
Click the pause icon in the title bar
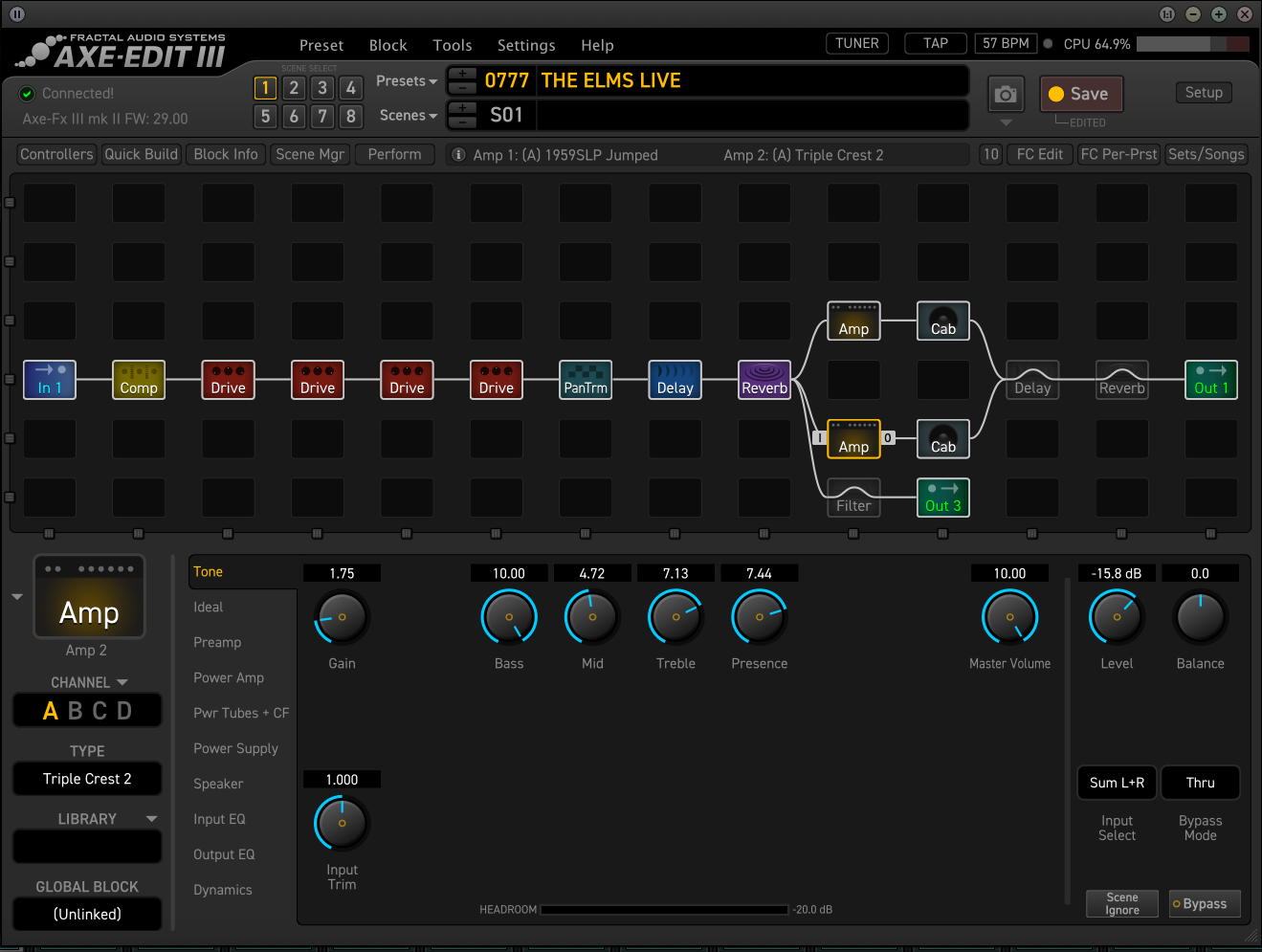tap(17, 14)
